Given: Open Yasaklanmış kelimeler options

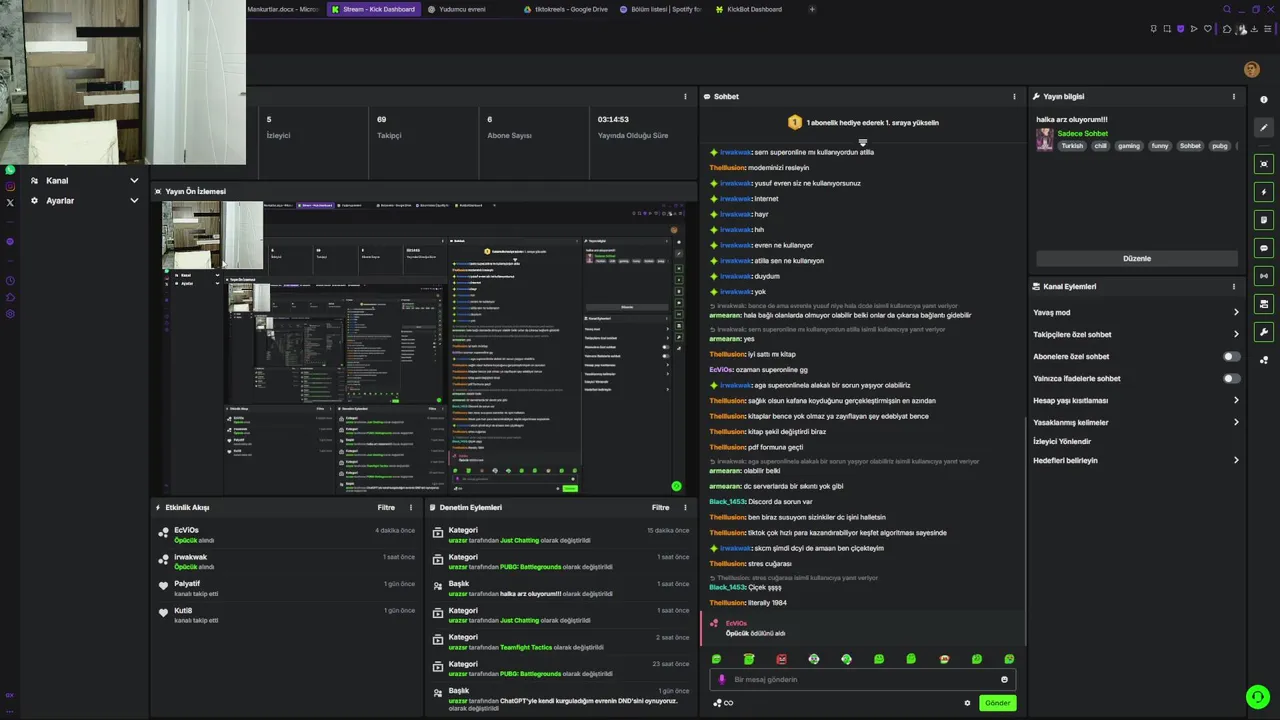Looking at the screenshot, I should click(1136, 422).
